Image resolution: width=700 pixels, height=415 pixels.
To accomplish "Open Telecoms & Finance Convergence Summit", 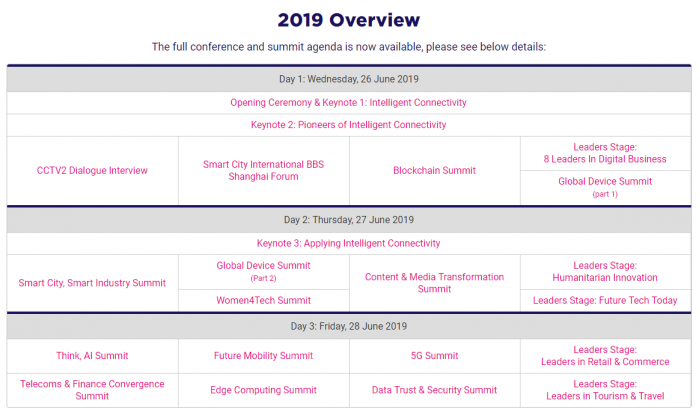I will pyautogui.click(x=92, y=390).
